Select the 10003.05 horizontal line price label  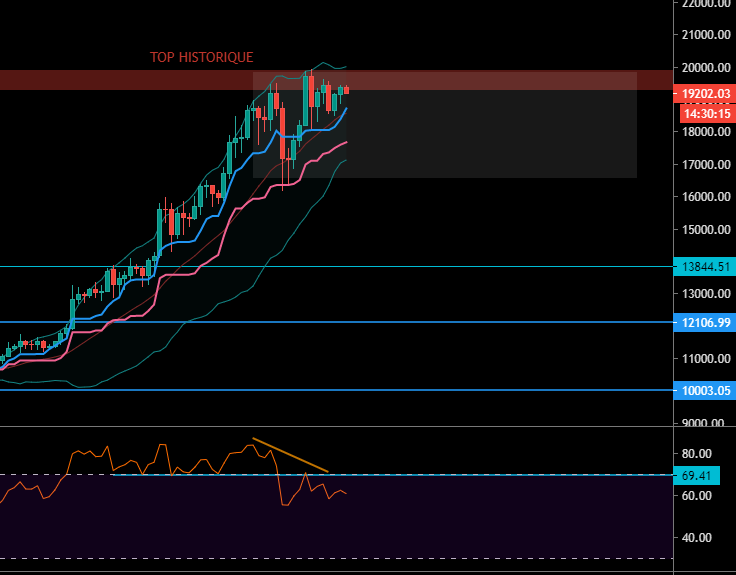tap(705, 391)
